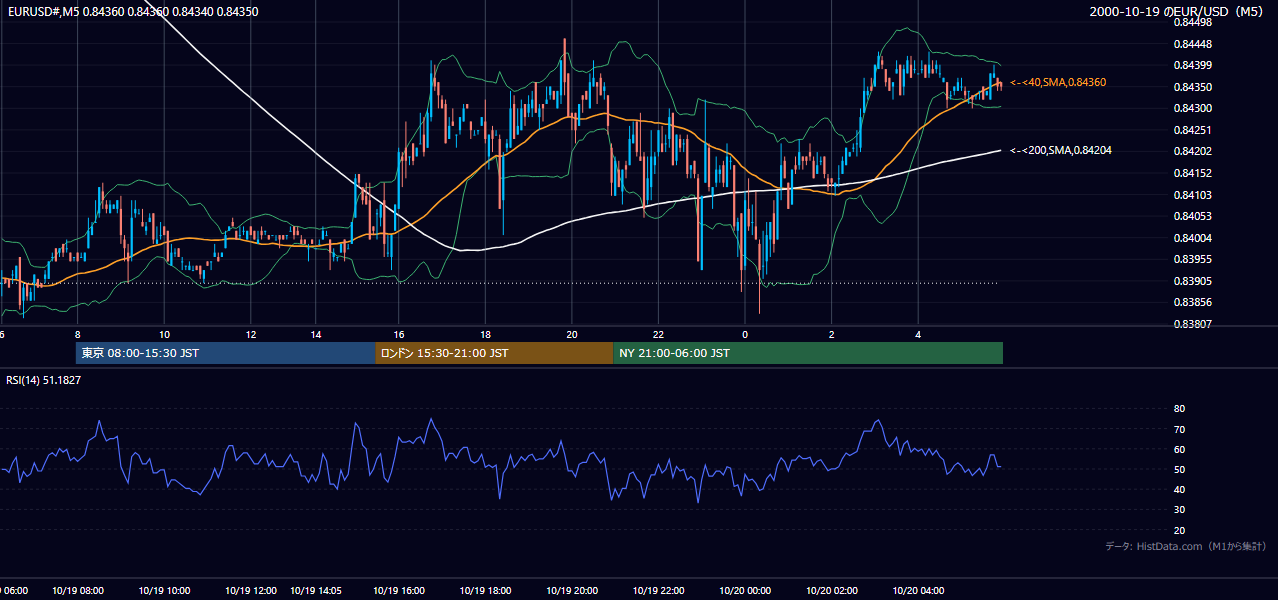Click price axis label 0.84152
The image size is (1278, 600).
click(x=1191, y=173)
